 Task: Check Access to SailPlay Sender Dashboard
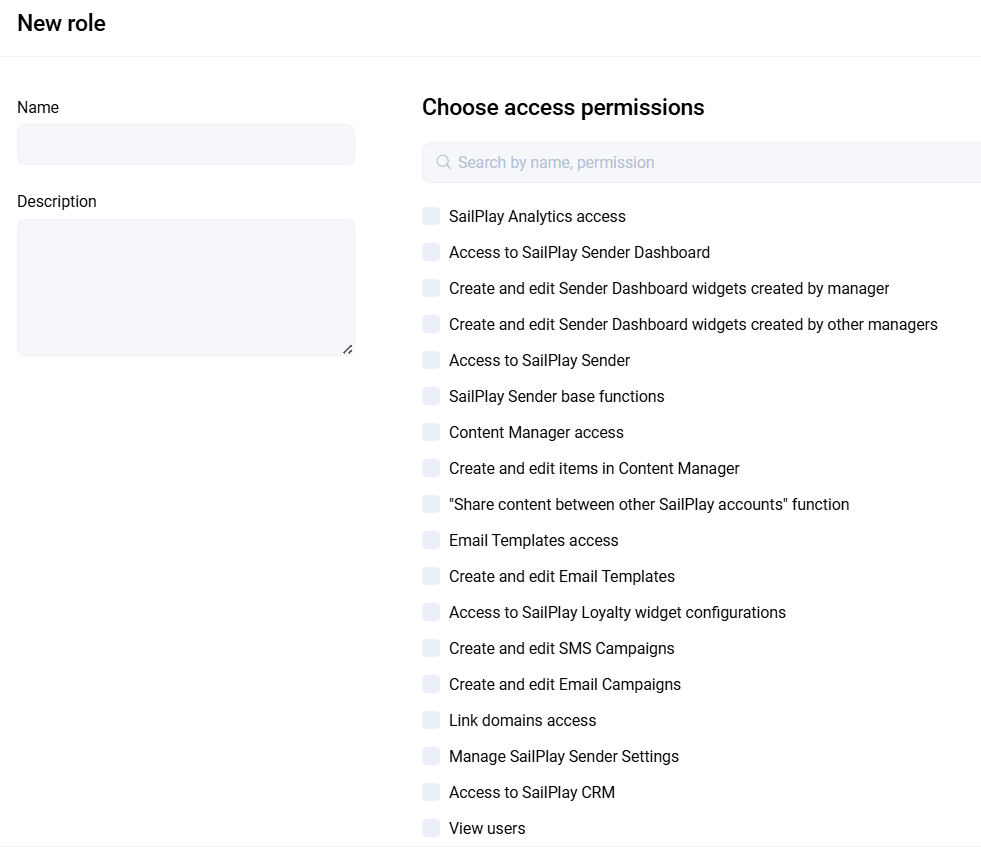(x=431, y=252)
